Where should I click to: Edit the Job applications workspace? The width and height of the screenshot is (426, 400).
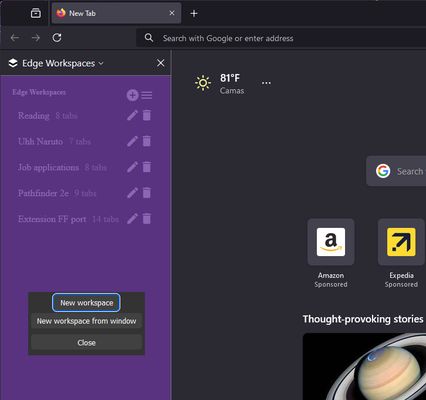pos(132,167)
